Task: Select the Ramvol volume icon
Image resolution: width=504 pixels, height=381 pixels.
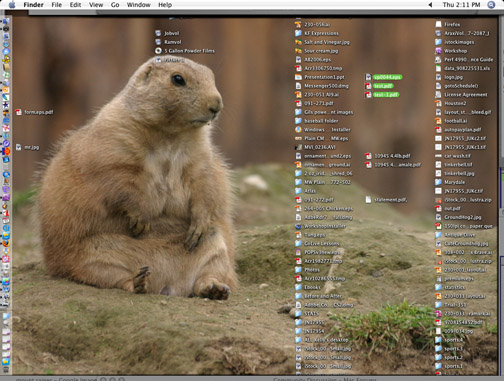Action: point(158,42)
